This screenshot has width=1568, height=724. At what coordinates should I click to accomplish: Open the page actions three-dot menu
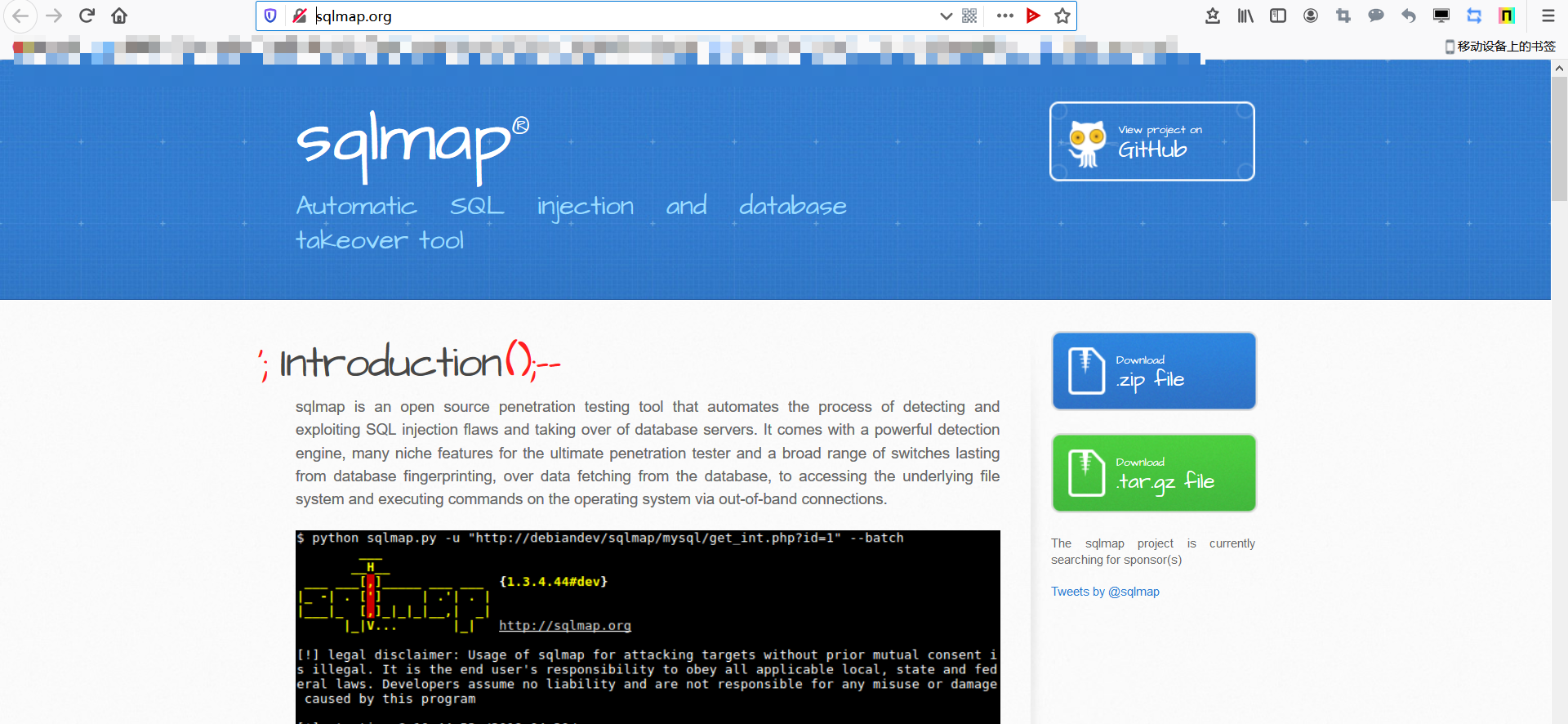[1005, 16]
